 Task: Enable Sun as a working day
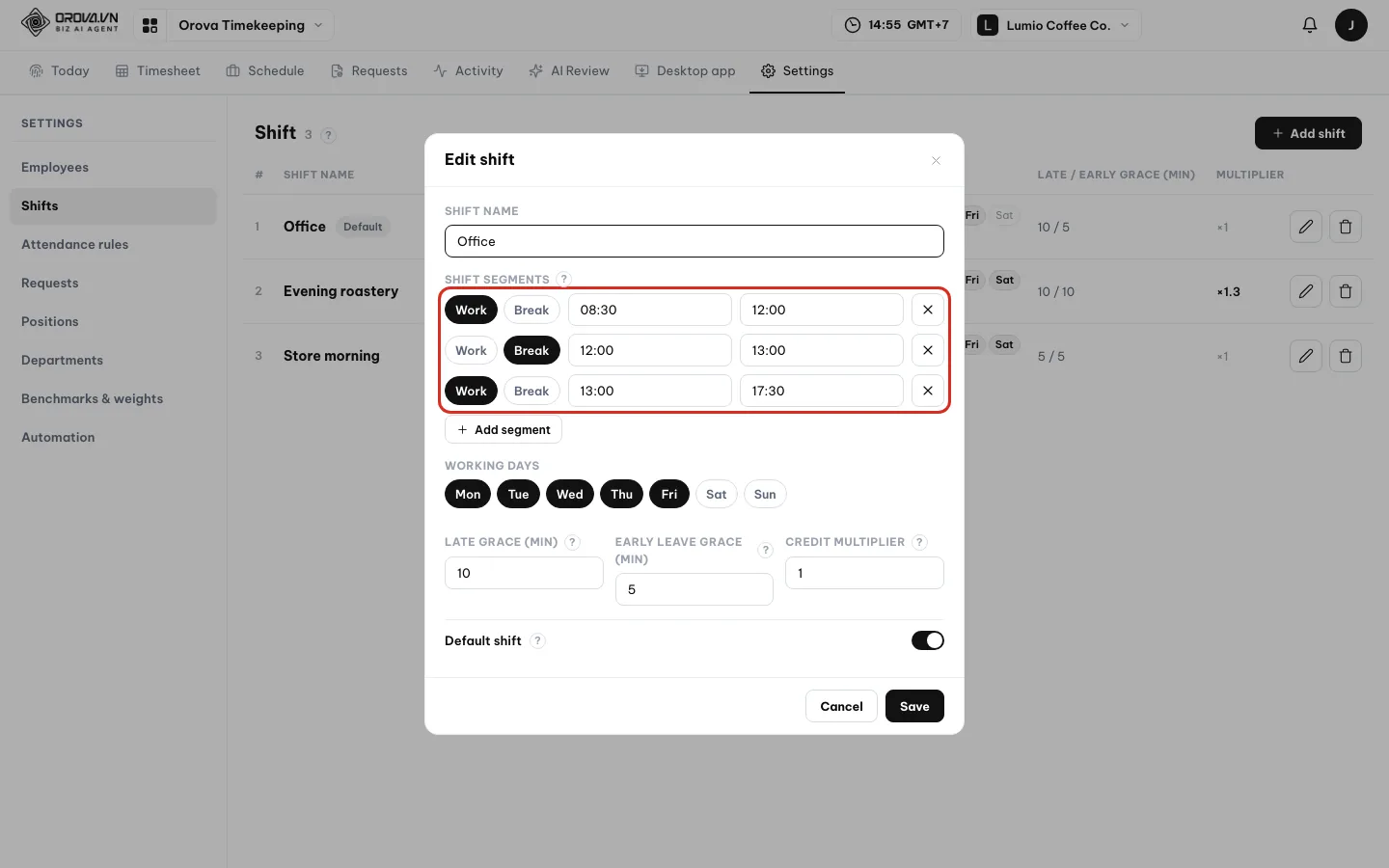coord(765,494)
